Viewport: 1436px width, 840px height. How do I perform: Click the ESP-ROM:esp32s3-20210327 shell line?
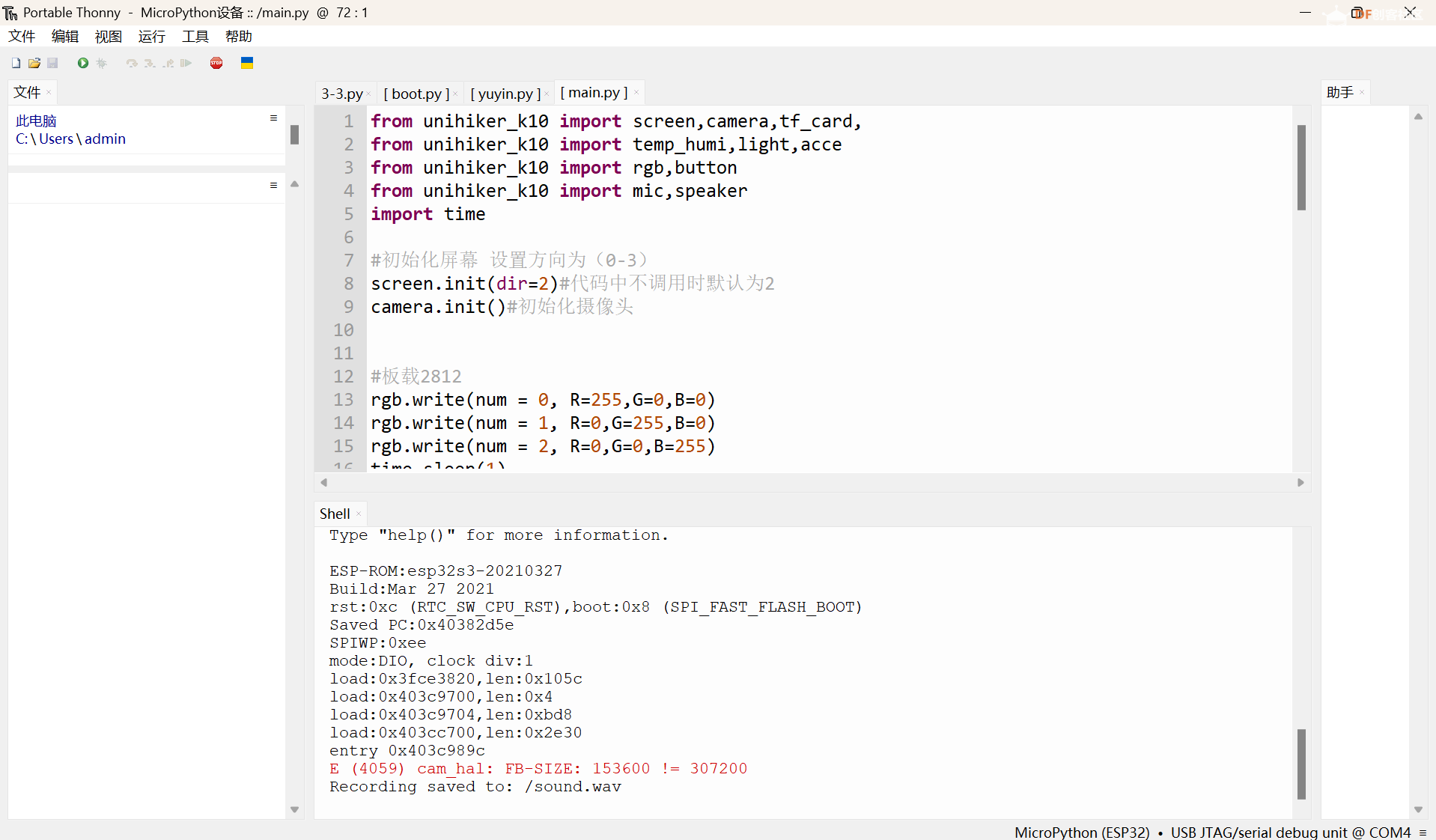(445, 571)
